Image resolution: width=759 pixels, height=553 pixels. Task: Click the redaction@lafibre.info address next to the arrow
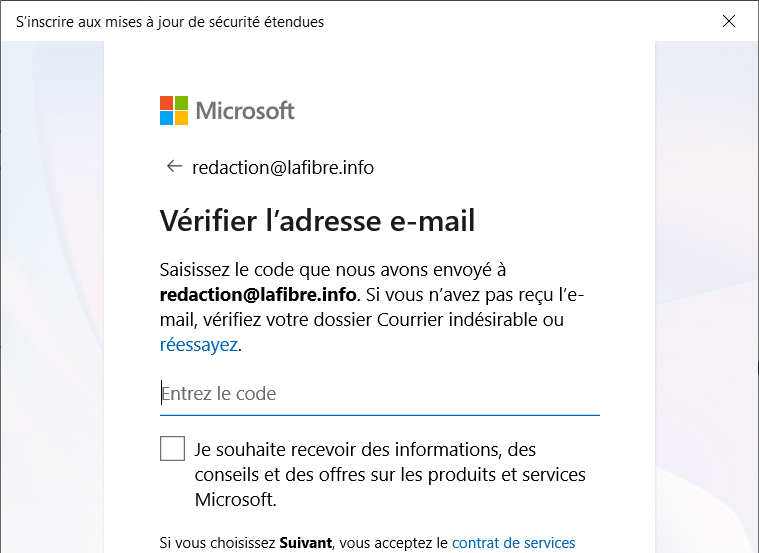pos(283,168)
